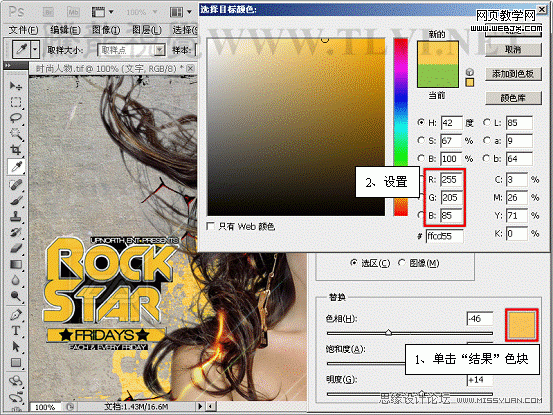
Task: Click the status bar 100% zoom field
Action: click(x=45, y=407)
